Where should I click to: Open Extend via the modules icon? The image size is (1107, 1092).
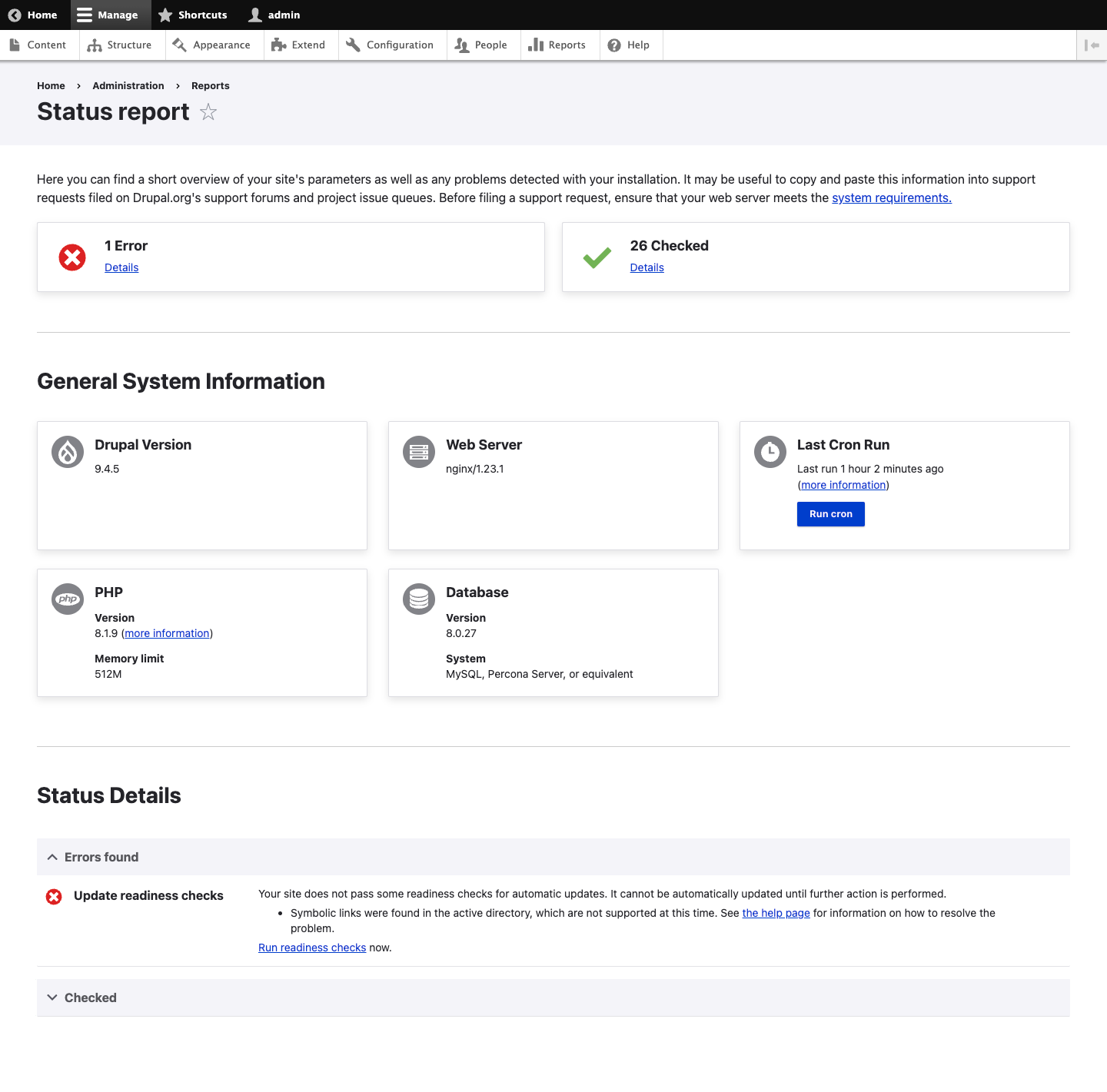point(277,45)
